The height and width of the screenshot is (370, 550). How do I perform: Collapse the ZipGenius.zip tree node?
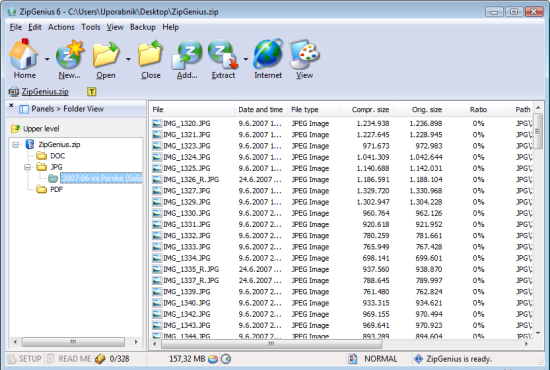[x=15, y=144]
